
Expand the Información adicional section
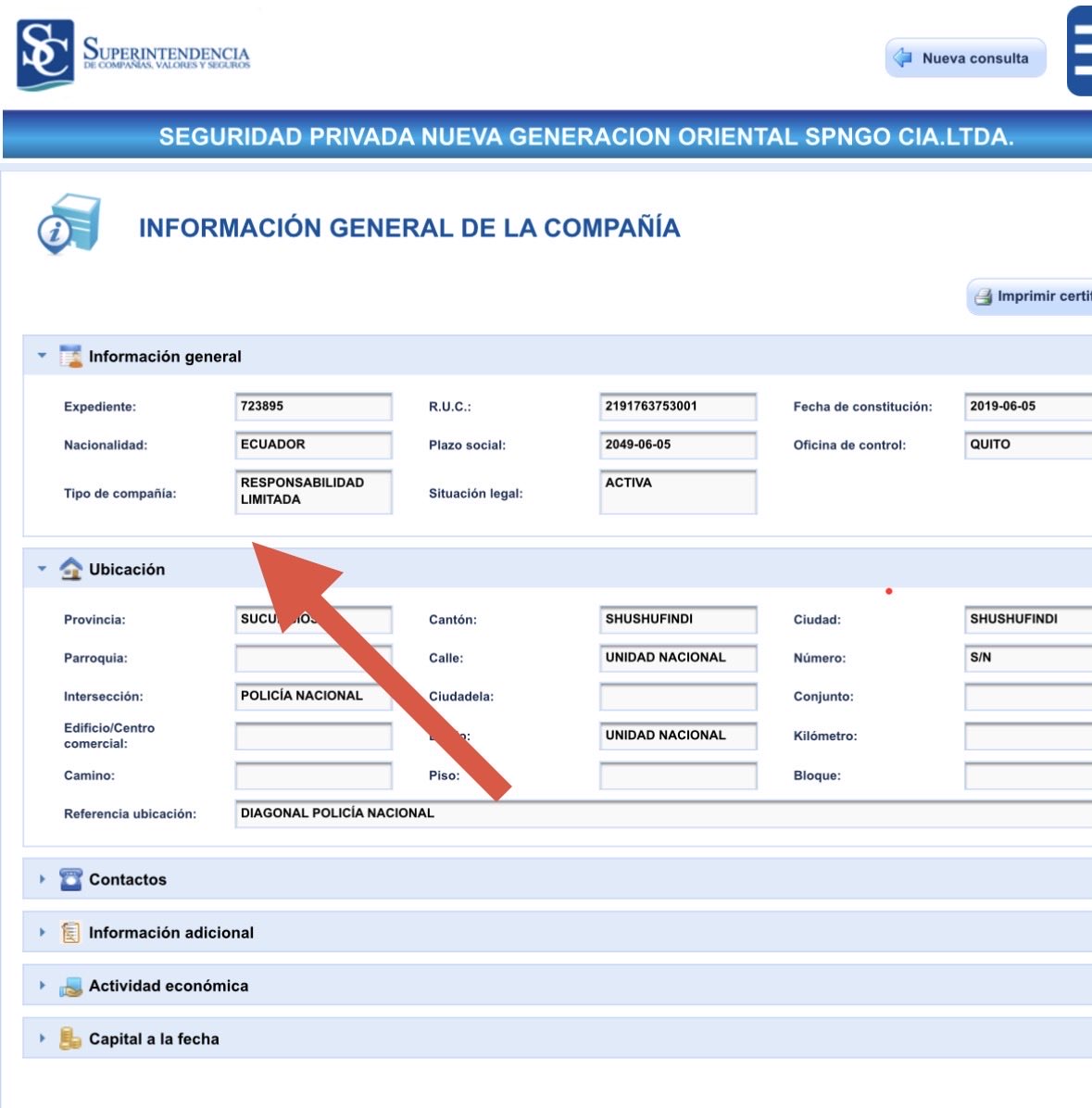coord(42,932)
